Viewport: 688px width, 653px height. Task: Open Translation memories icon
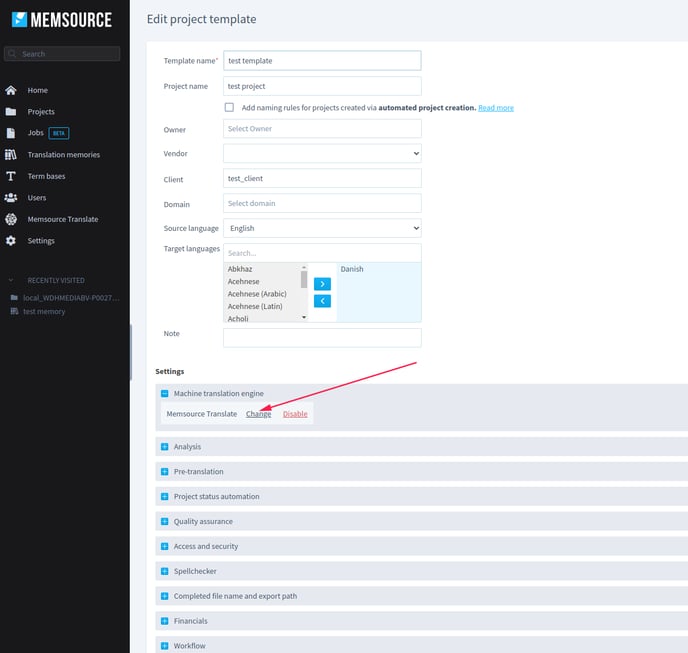[x=11, y=155]
